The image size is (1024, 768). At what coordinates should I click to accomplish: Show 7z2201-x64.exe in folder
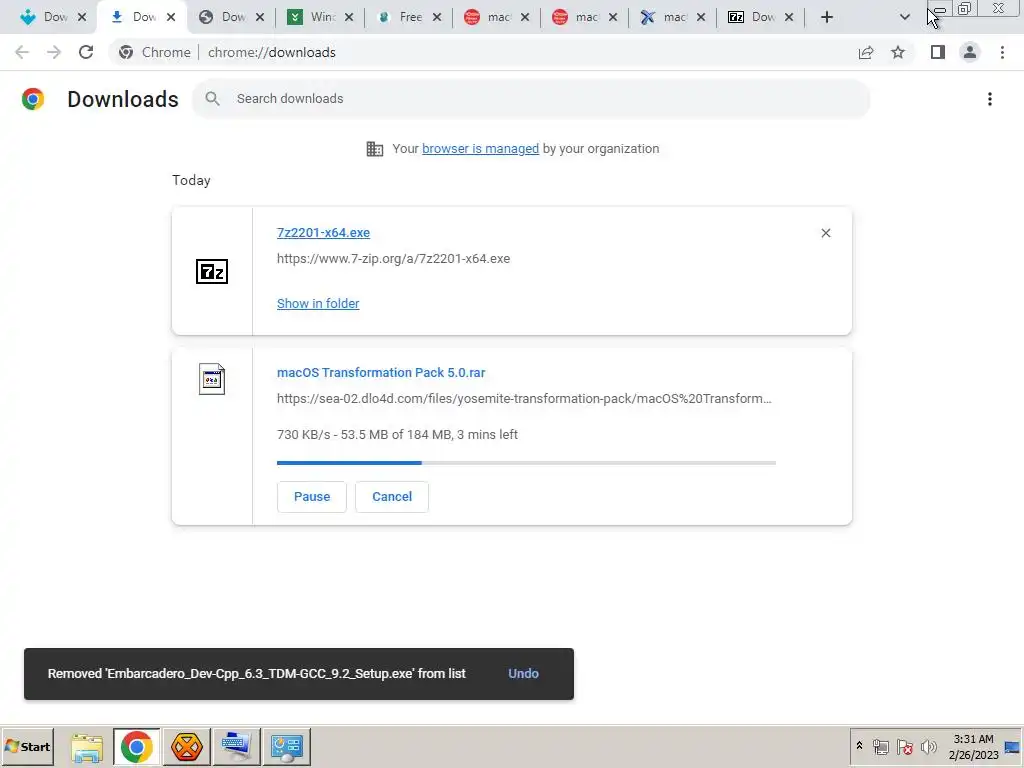coord(318,304)
